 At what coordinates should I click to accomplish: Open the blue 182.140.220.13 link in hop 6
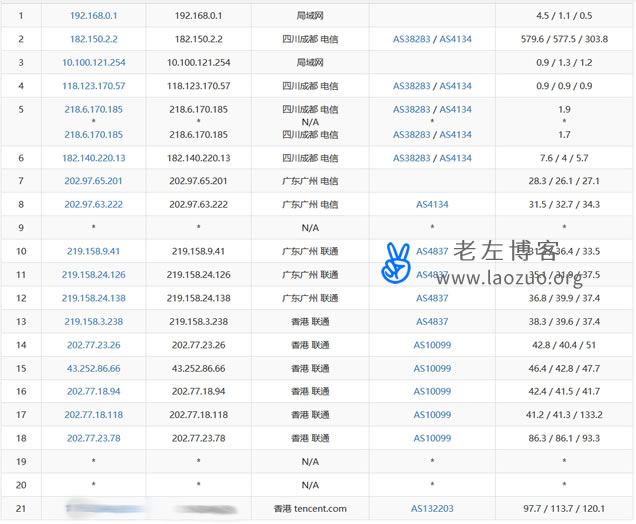tap(93, 158)
